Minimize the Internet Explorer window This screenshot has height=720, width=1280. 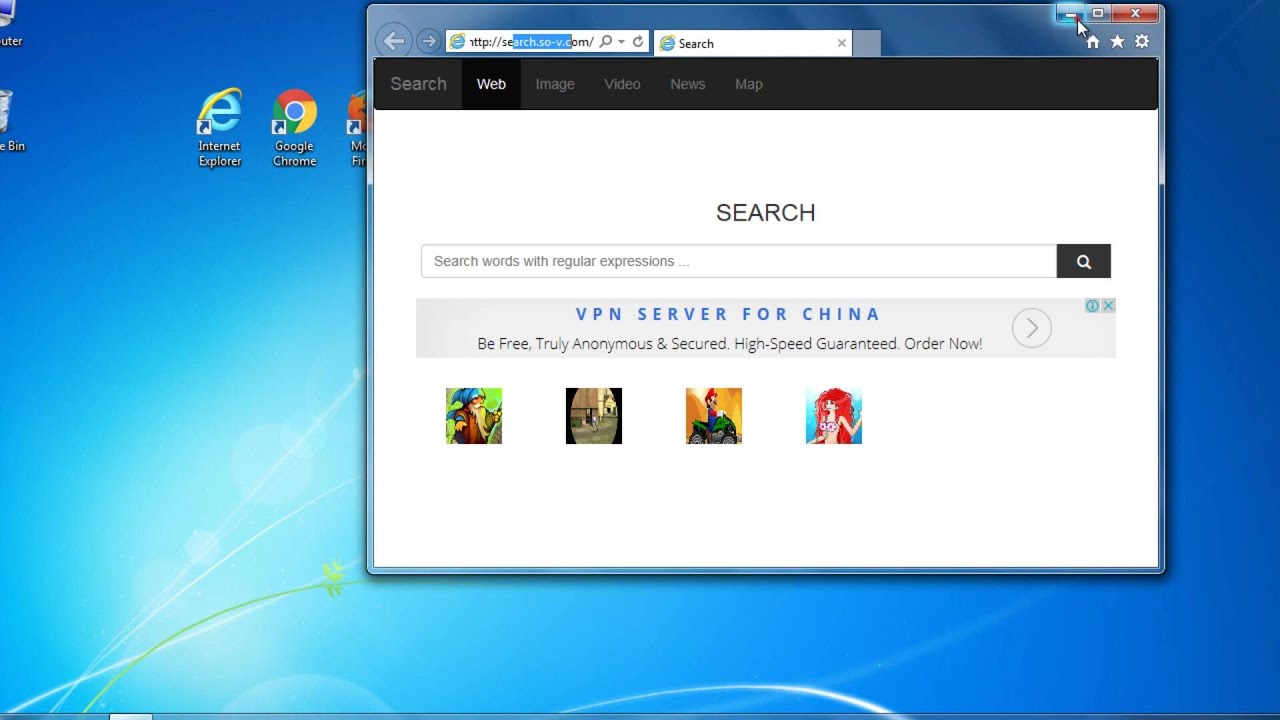pyautogui.click(x=1070, y=13)
